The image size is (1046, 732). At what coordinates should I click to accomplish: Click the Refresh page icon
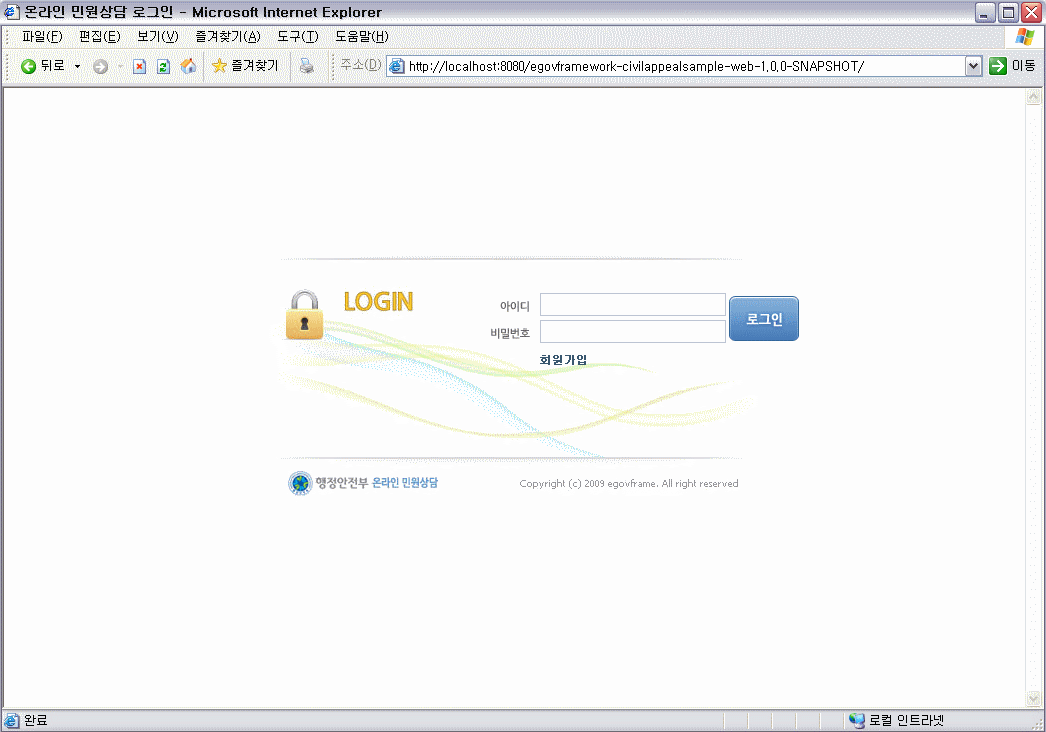(163, 66)
